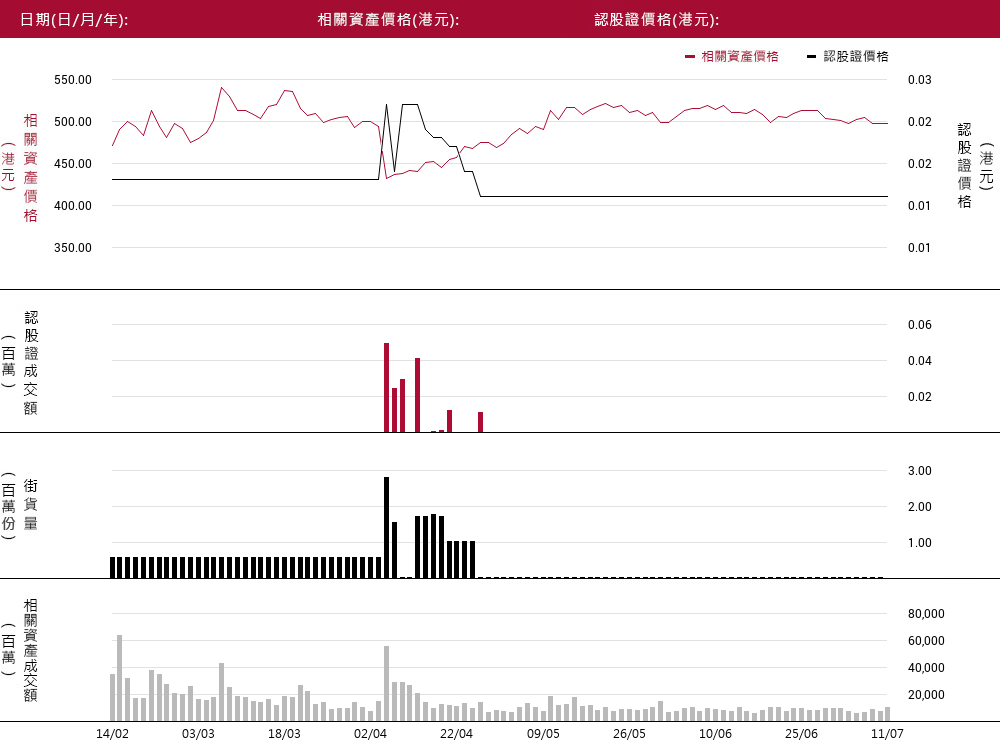Toggle the 相關資產價格 legend entry
1000x751 pixels.
[732, 56]
